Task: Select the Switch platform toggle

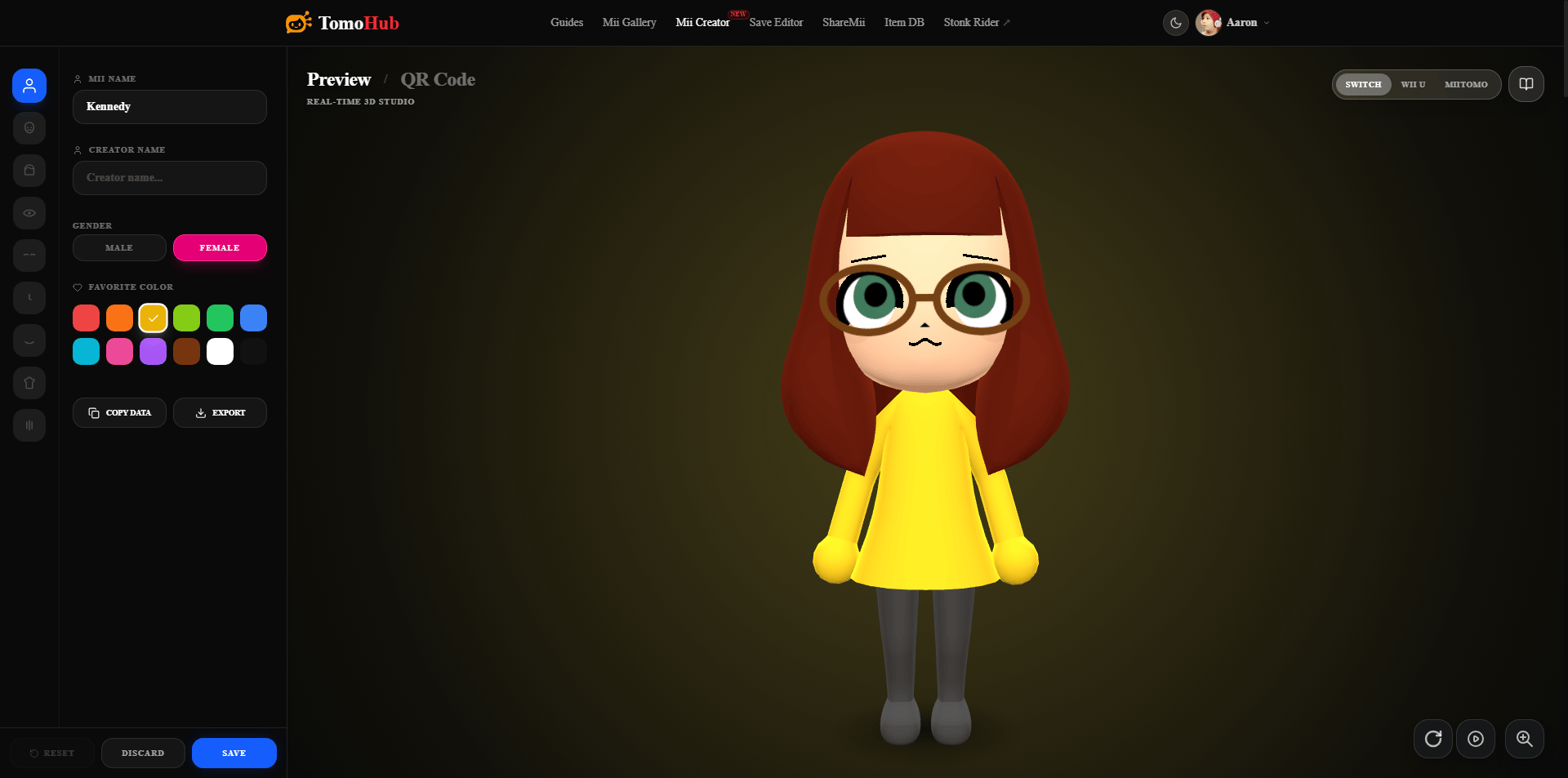Action: click(1363, 84)
